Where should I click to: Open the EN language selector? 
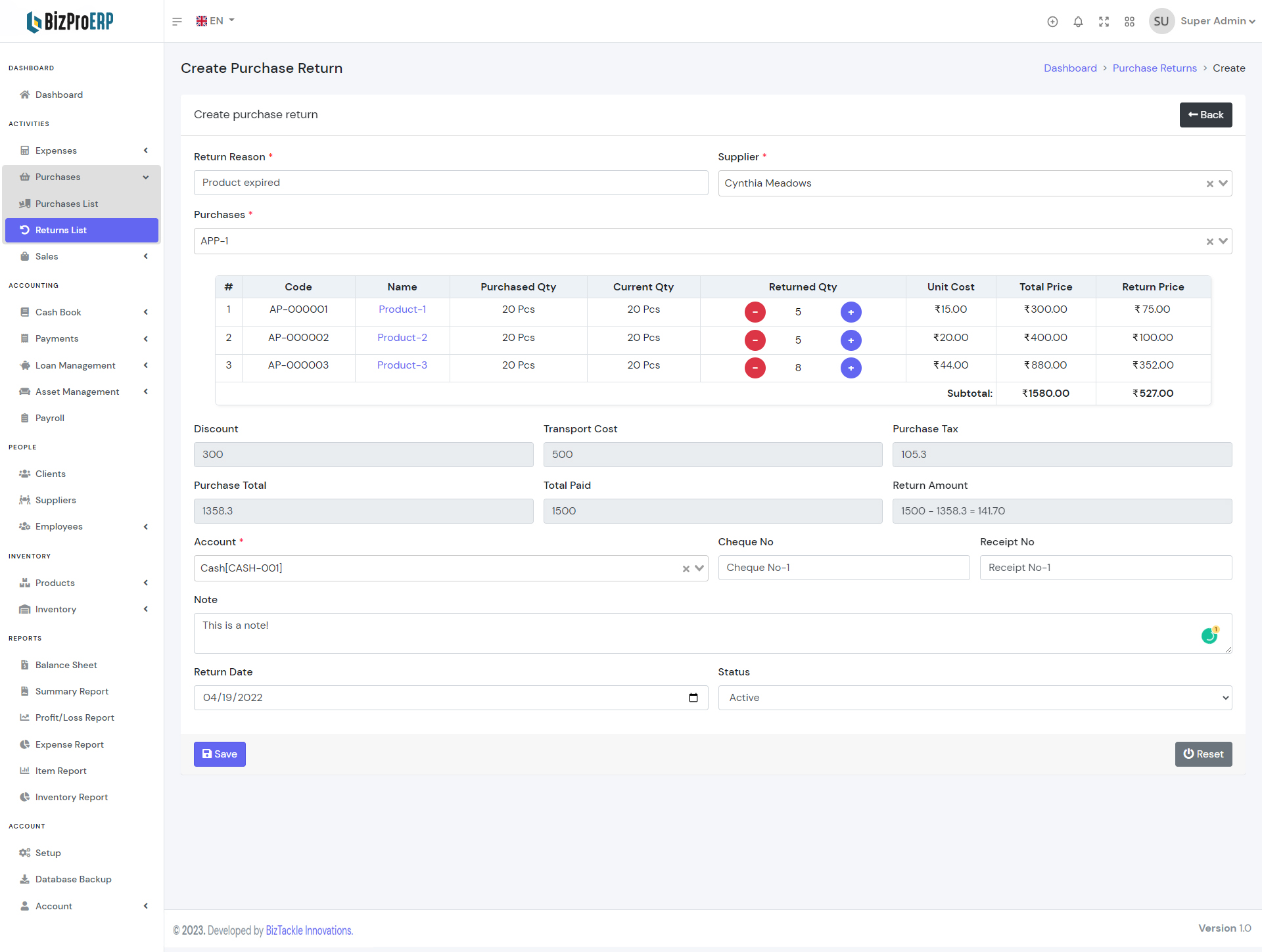tap(216, 21)
